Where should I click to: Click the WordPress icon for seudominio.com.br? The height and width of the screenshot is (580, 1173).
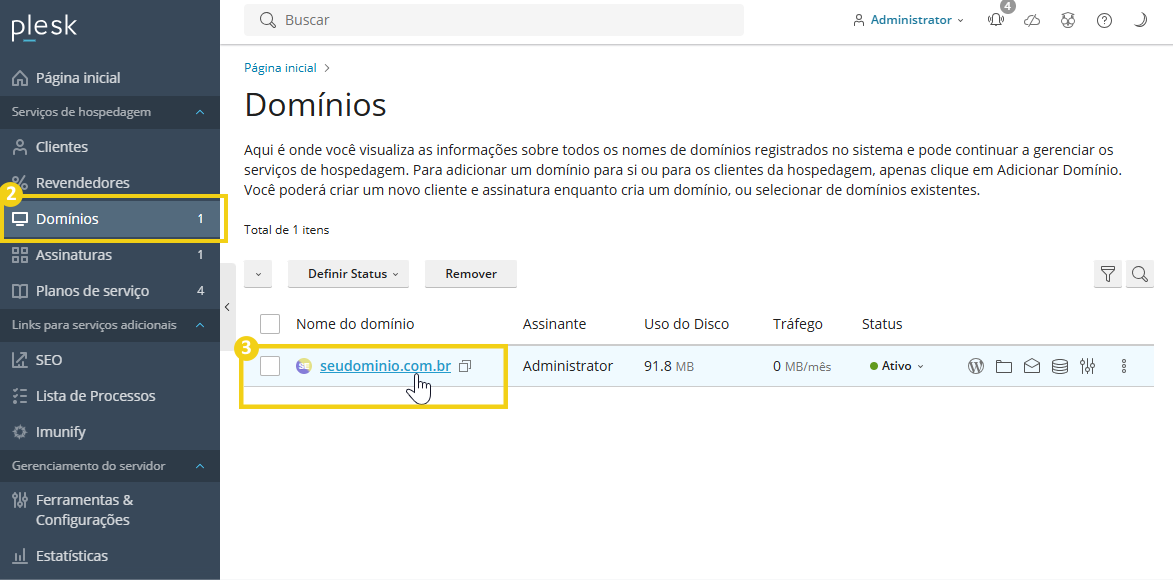(976, 366)
